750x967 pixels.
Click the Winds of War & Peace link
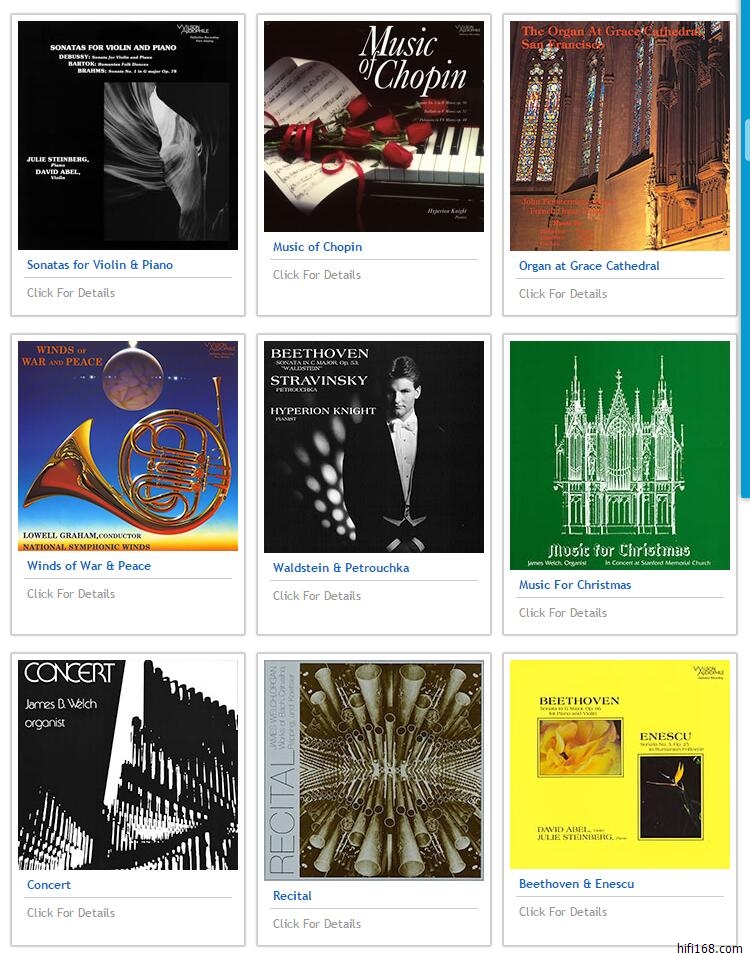point(89,566)
